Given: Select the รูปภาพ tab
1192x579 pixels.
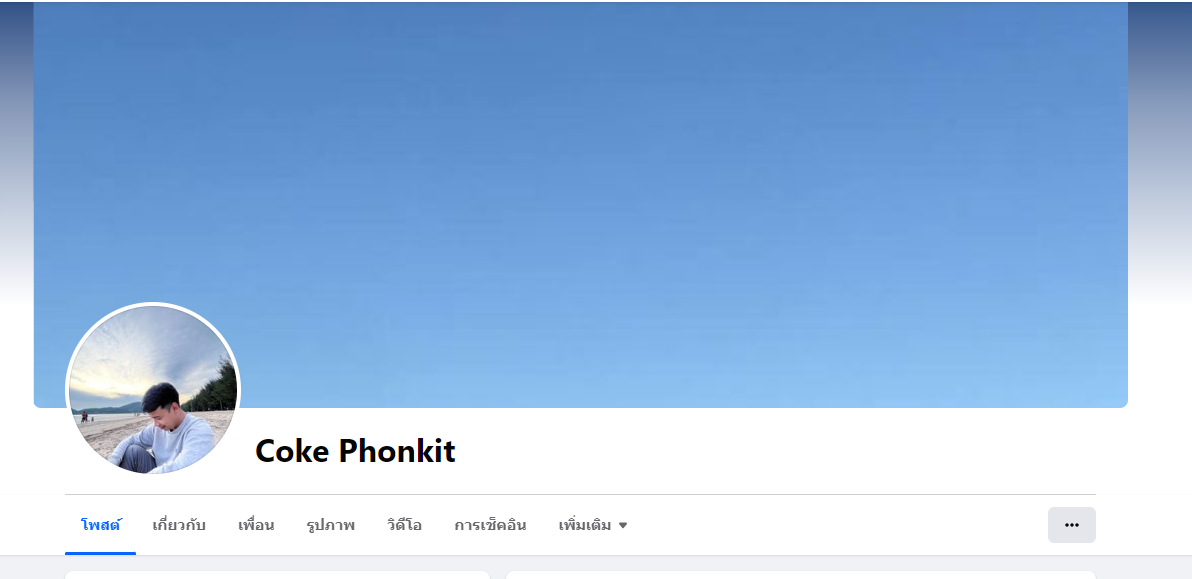Looking at the screenshot, I should click(331, 525).
